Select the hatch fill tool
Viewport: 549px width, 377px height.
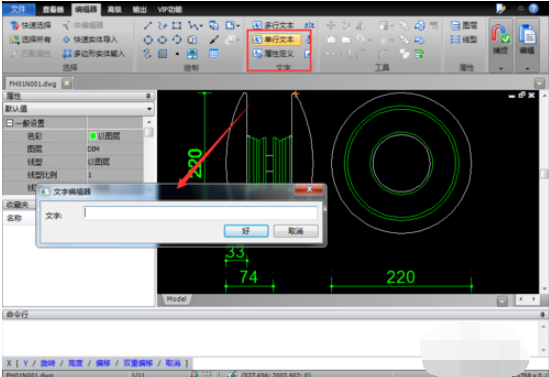click(162, 54)
